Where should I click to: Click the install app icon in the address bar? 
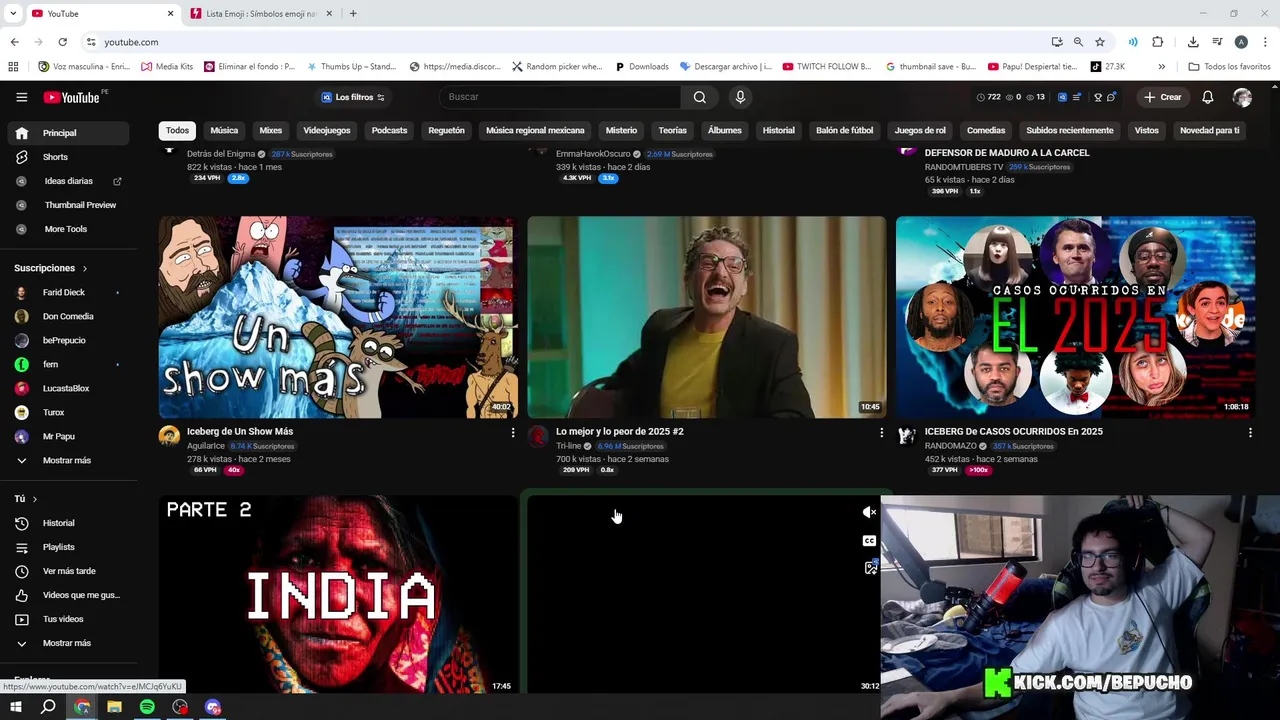coord(1057,42)
